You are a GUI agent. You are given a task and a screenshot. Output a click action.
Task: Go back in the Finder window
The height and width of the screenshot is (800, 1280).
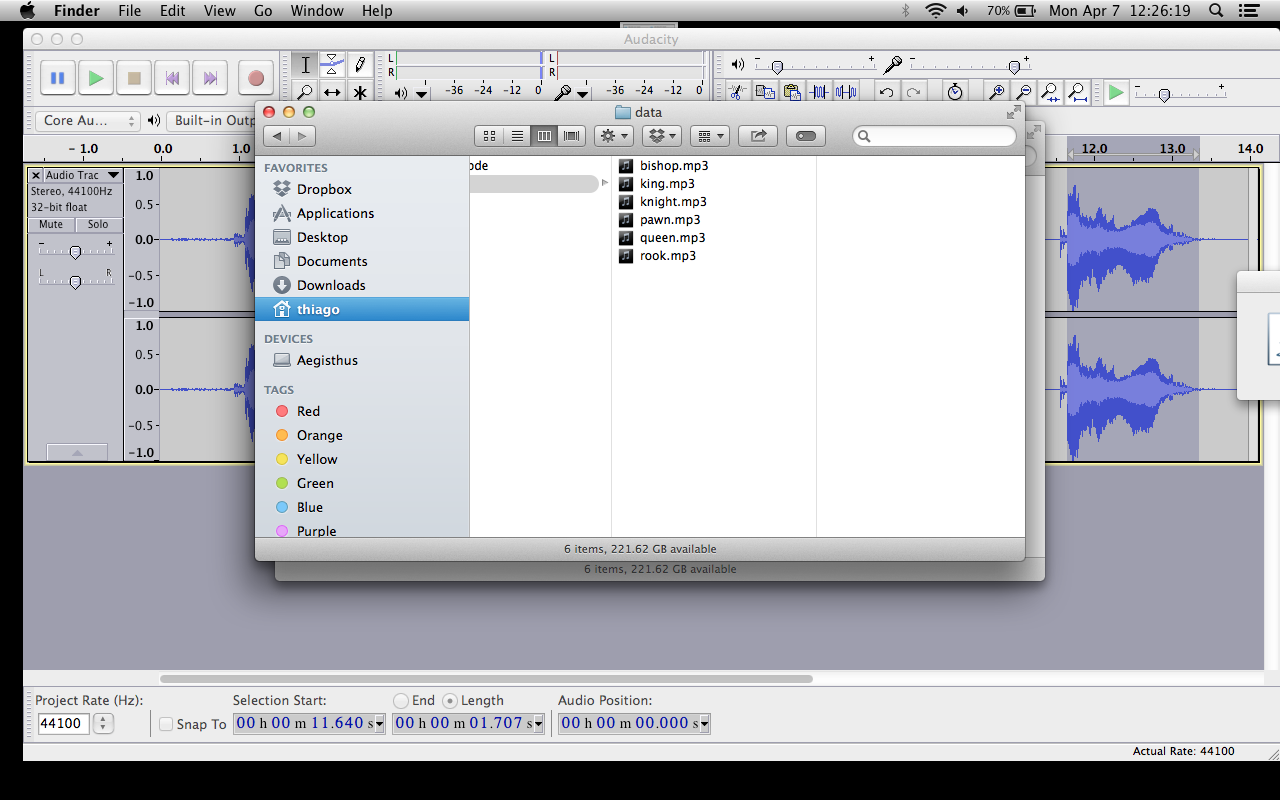277,135
